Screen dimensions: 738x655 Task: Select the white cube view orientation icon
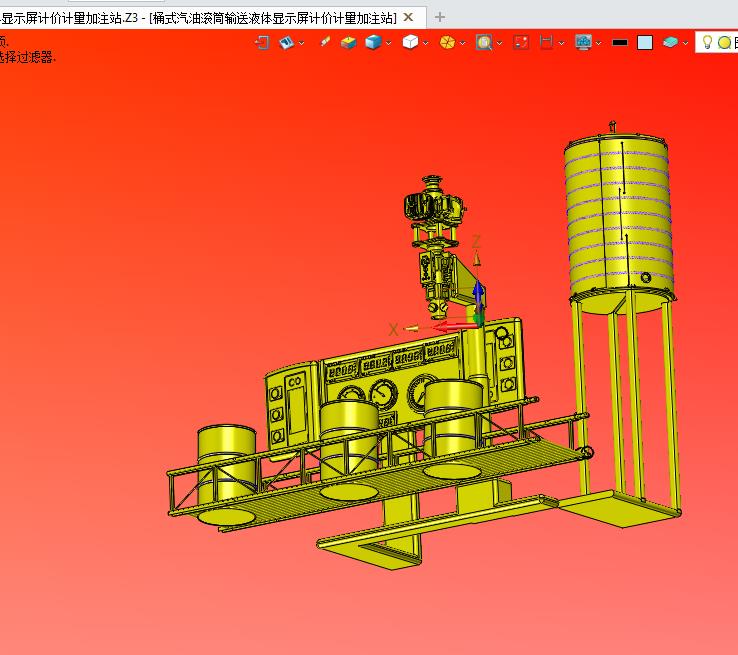410,42
